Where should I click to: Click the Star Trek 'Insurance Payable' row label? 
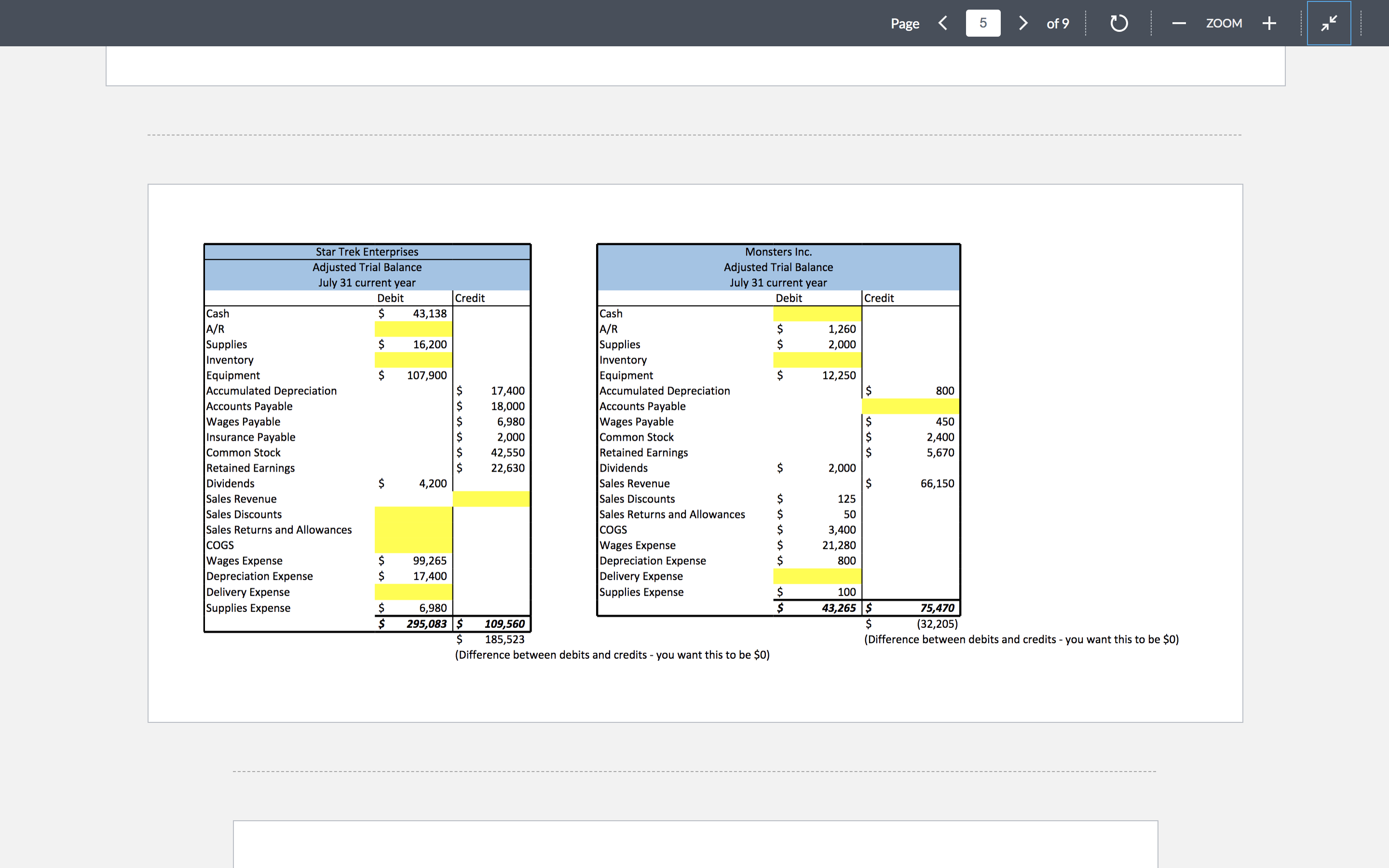[251, 437]
